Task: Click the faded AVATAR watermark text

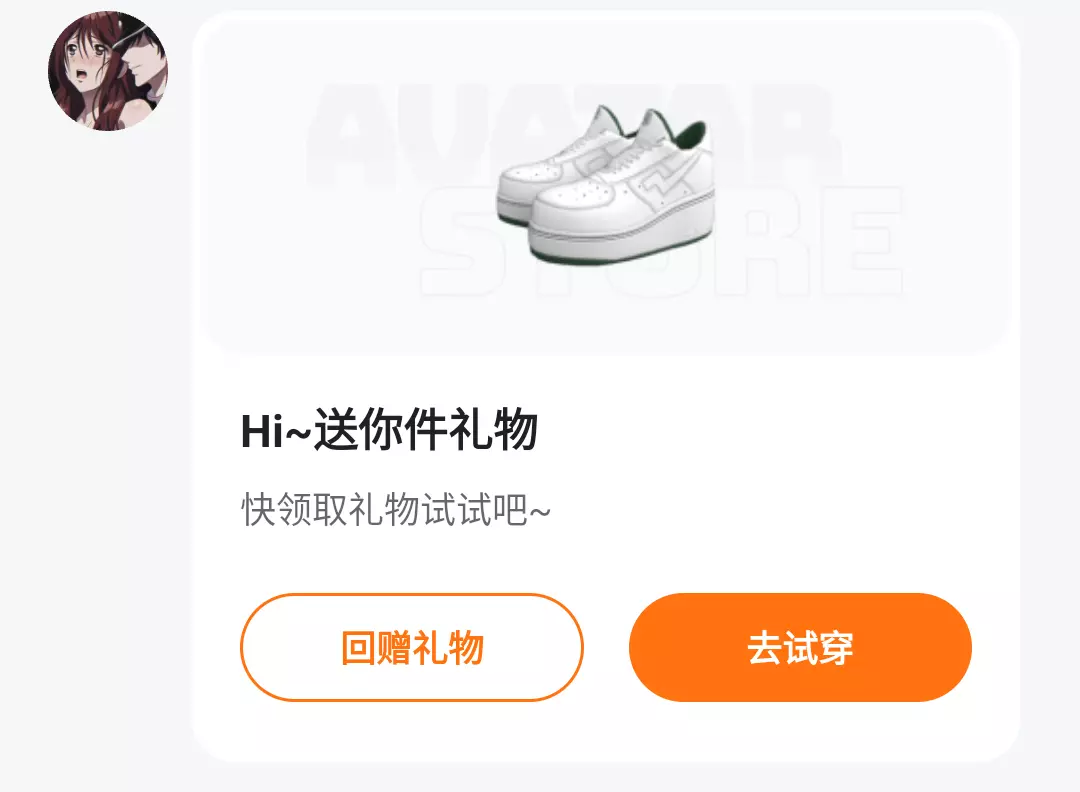Action: [572, 134]
